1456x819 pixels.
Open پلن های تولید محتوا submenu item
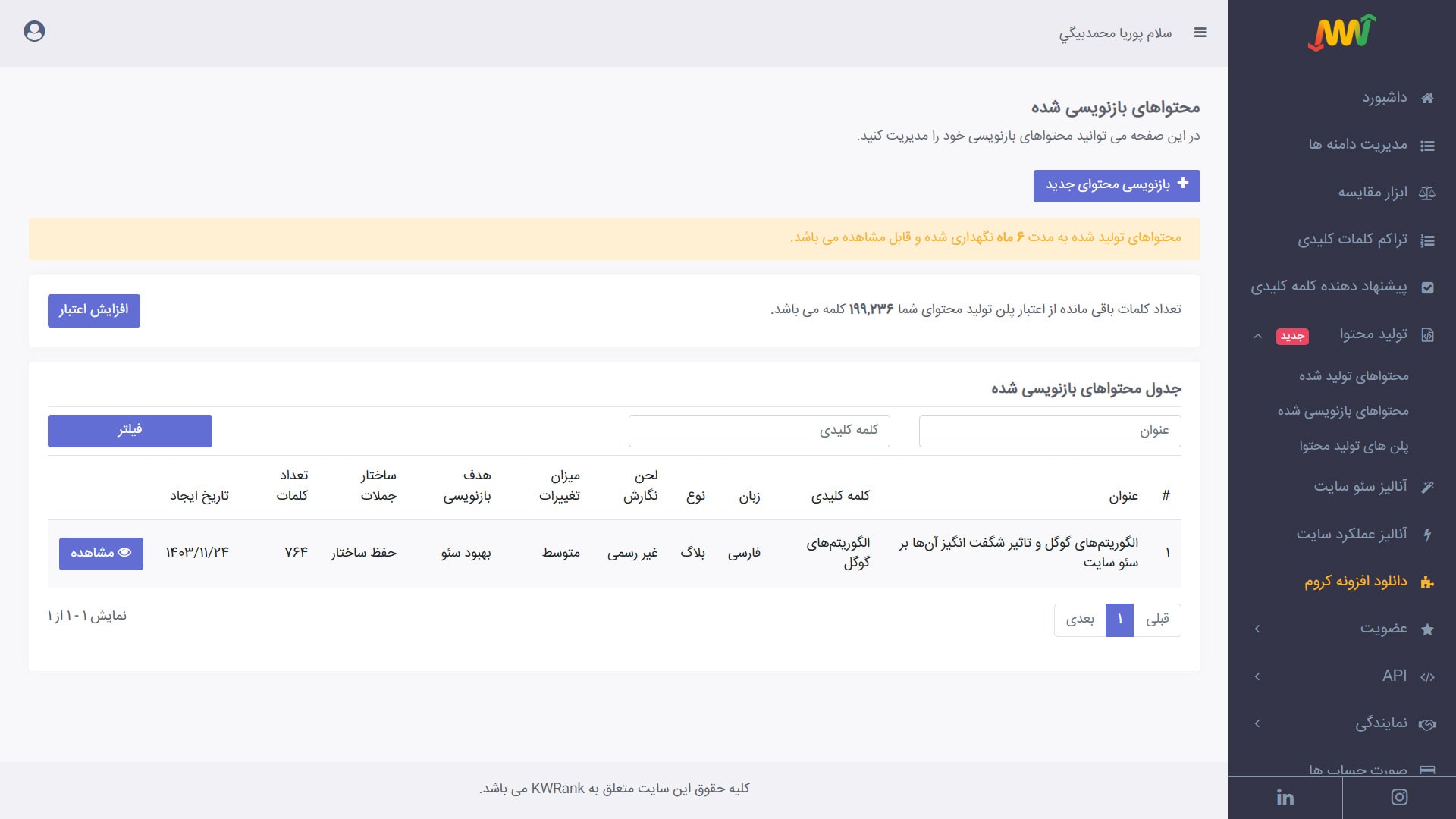click(1354, 446)
